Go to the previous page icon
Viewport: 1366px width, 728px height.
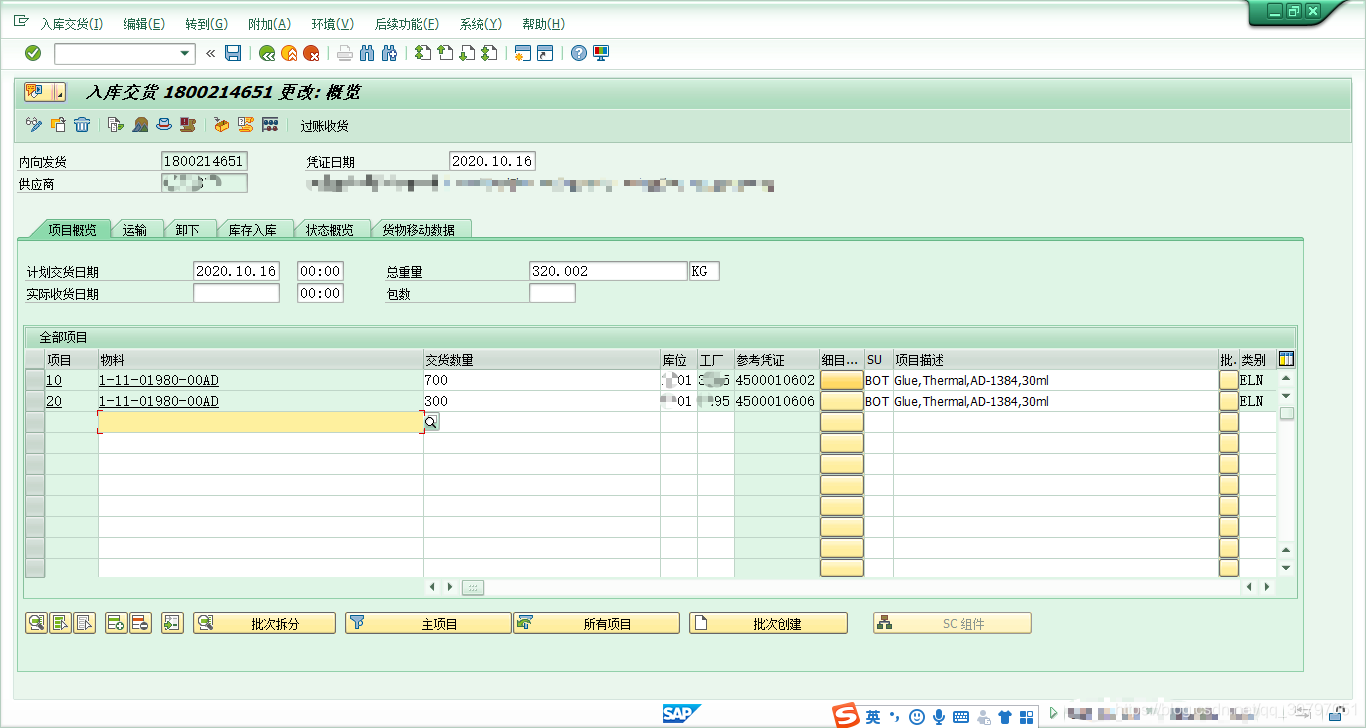point(445,53)
